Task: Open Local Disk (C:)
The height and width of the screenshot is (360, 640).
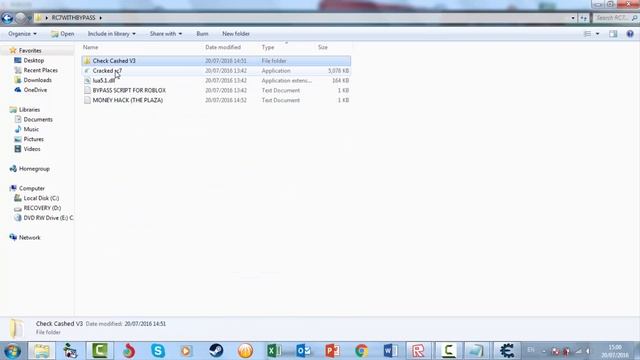Action: point(41,198)
